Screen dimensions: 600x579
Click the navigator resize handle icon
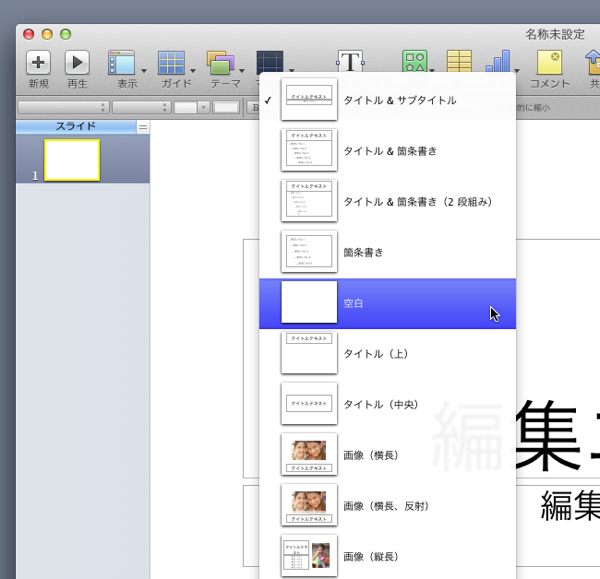[143, 127]
